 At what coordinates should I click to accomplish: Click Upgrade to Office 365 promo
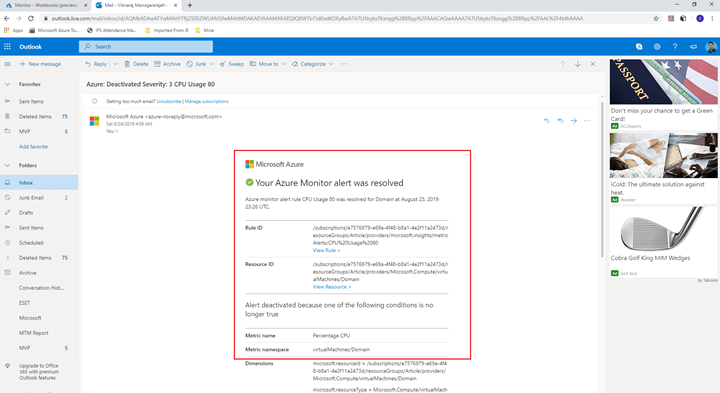pos(39,372)
